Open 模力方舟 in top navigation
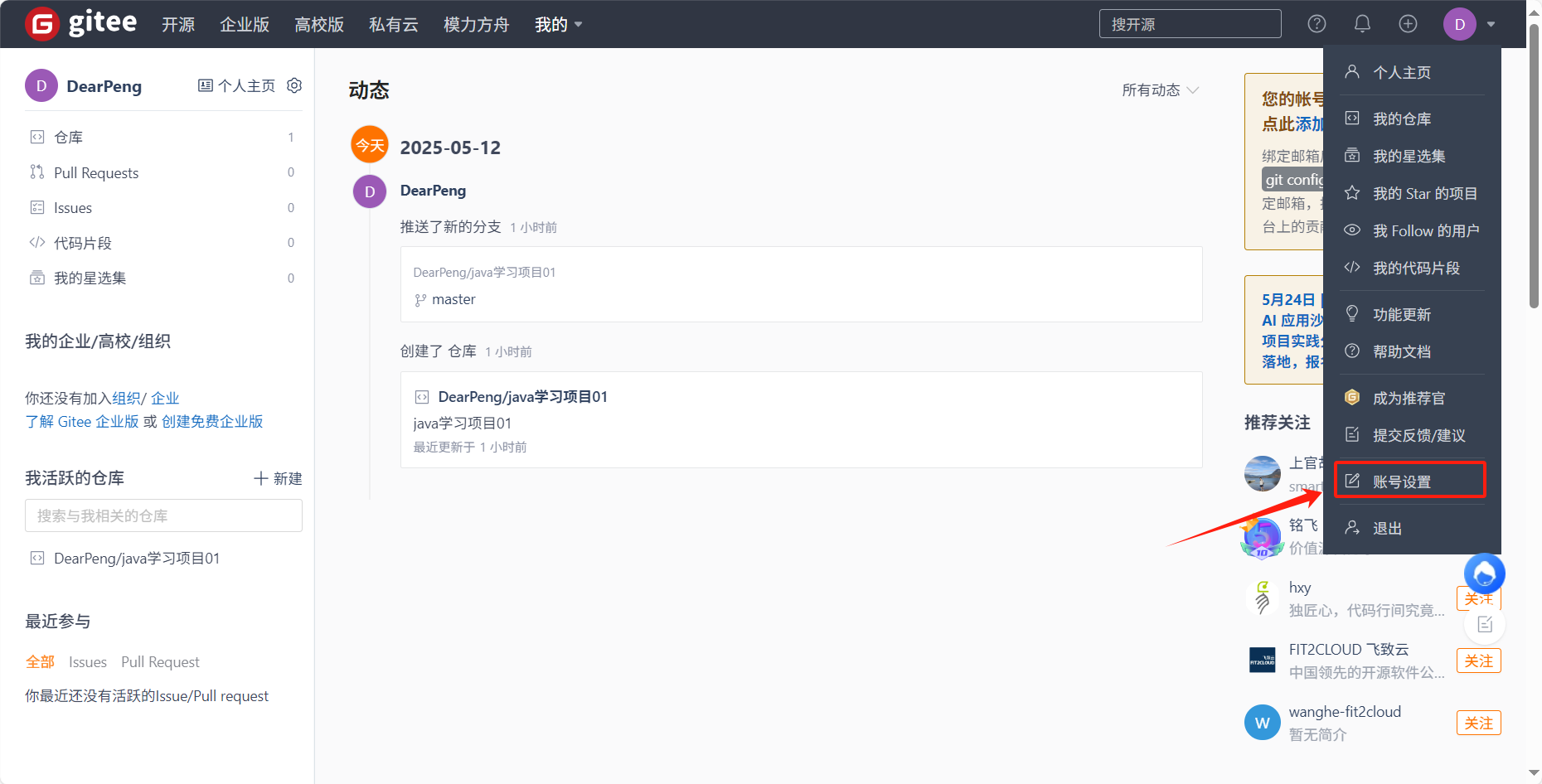Screen dimensions: 1542x784 [x=477, y=25]
